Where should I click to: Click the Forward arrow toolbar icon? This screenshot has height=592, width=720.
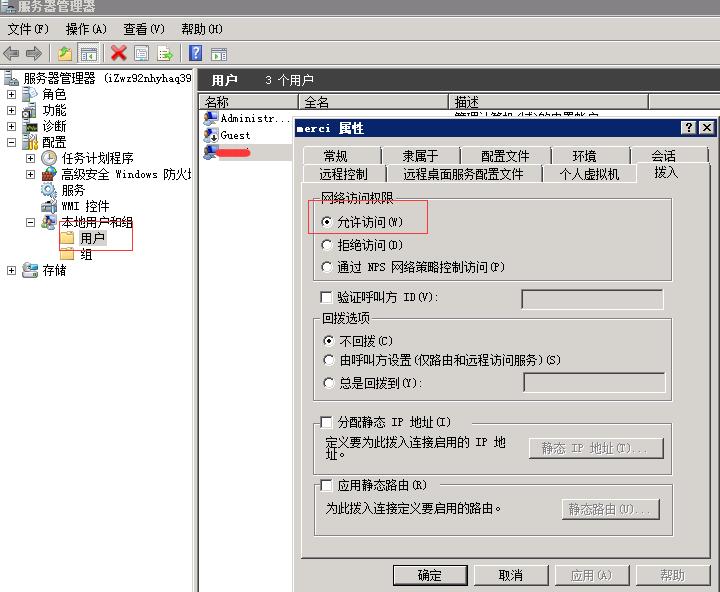tap(34, 54)
